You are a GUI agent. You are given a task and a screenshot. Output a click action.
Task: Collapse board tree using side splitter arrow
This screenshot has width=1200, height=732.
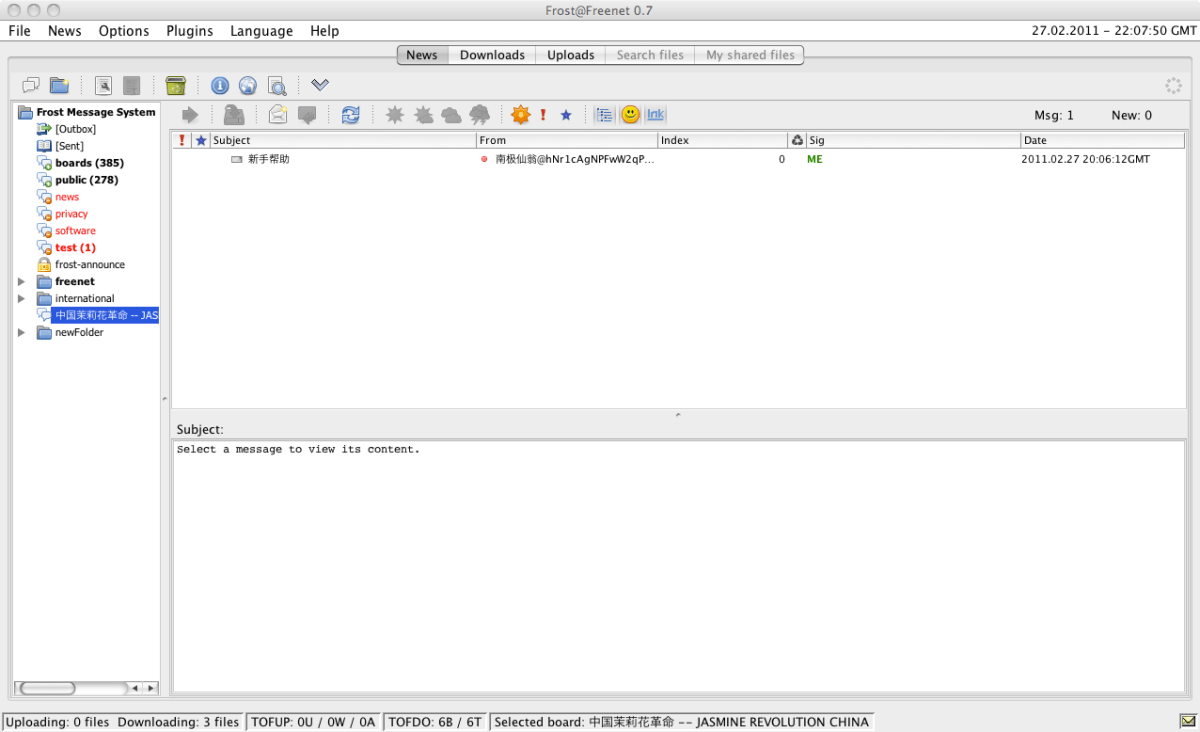point(165,399)
